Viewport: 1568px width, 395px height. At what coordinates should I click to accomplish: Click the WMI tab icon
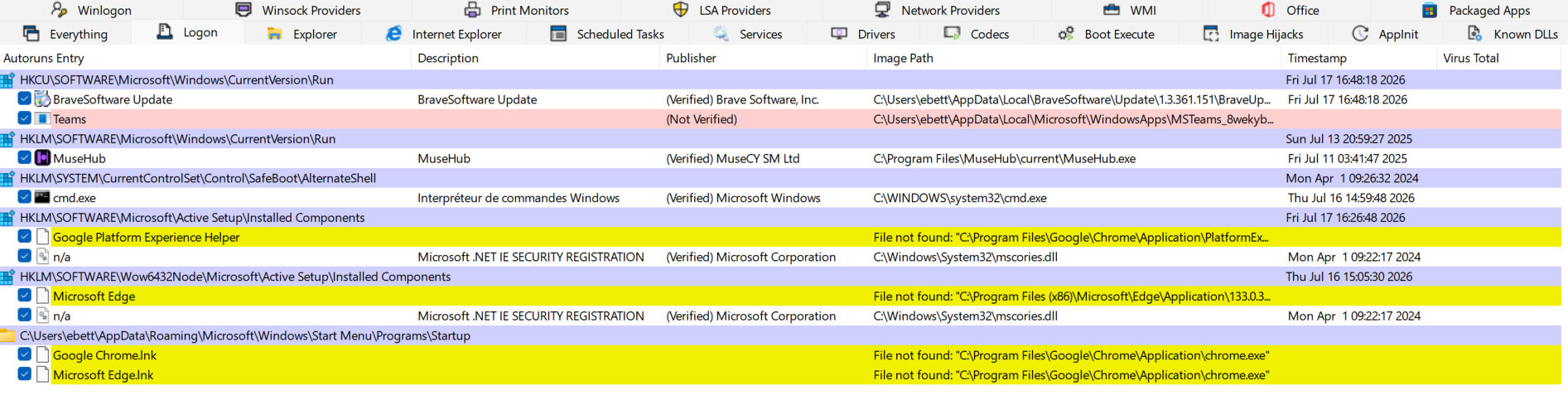(x=1112, y=10)
